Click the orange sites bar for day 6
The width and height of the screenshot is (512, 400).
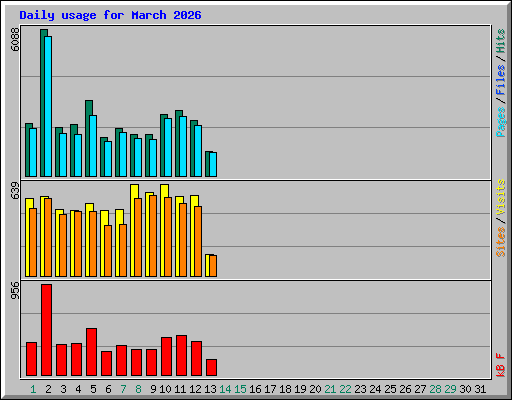click(x=108, y=251)
